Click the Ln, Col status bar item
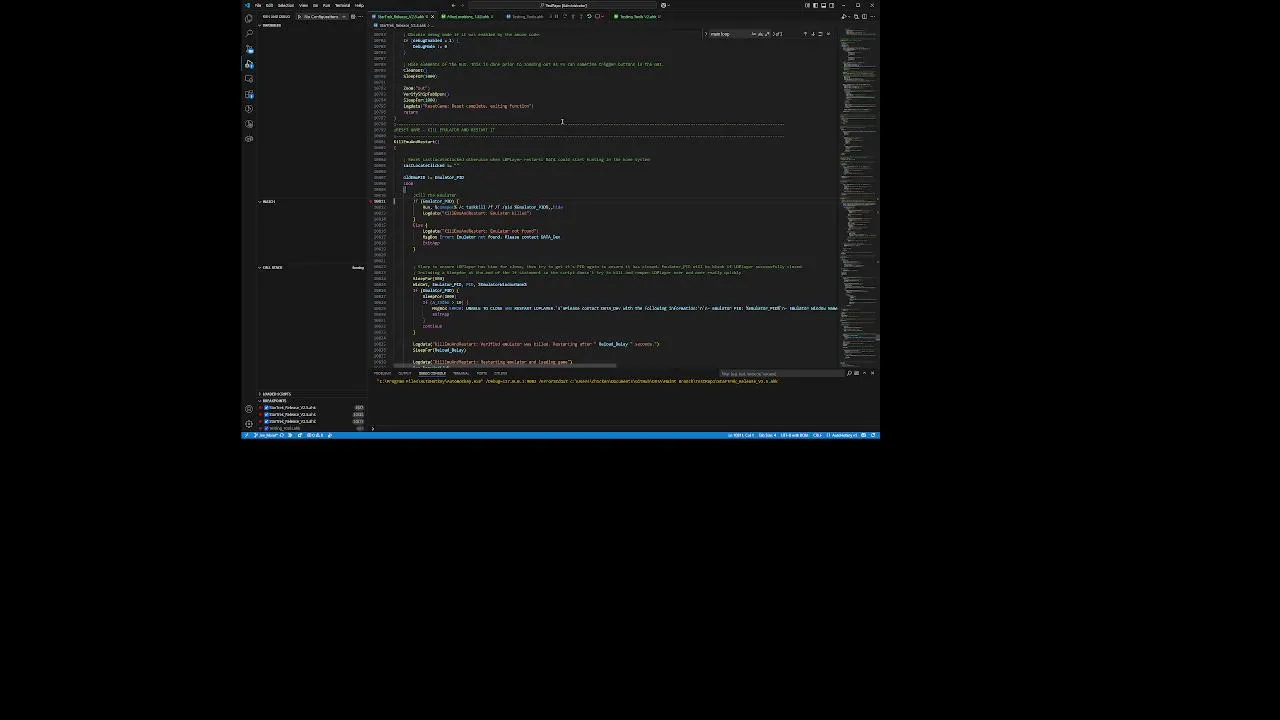 tap(741, 435)
